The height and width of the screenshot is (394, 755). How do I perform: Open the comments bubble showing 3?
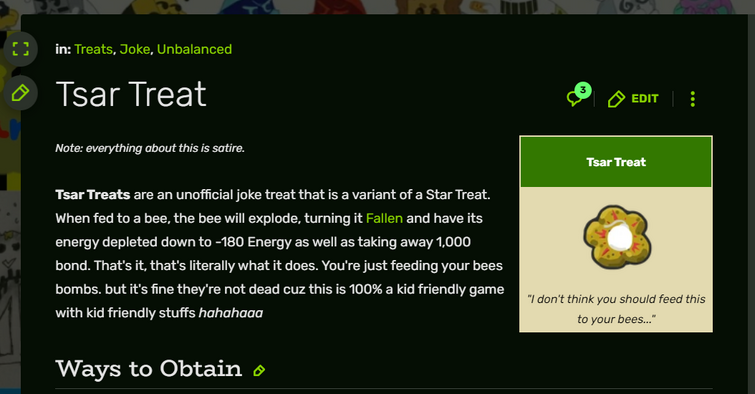(x=578, y=95)
